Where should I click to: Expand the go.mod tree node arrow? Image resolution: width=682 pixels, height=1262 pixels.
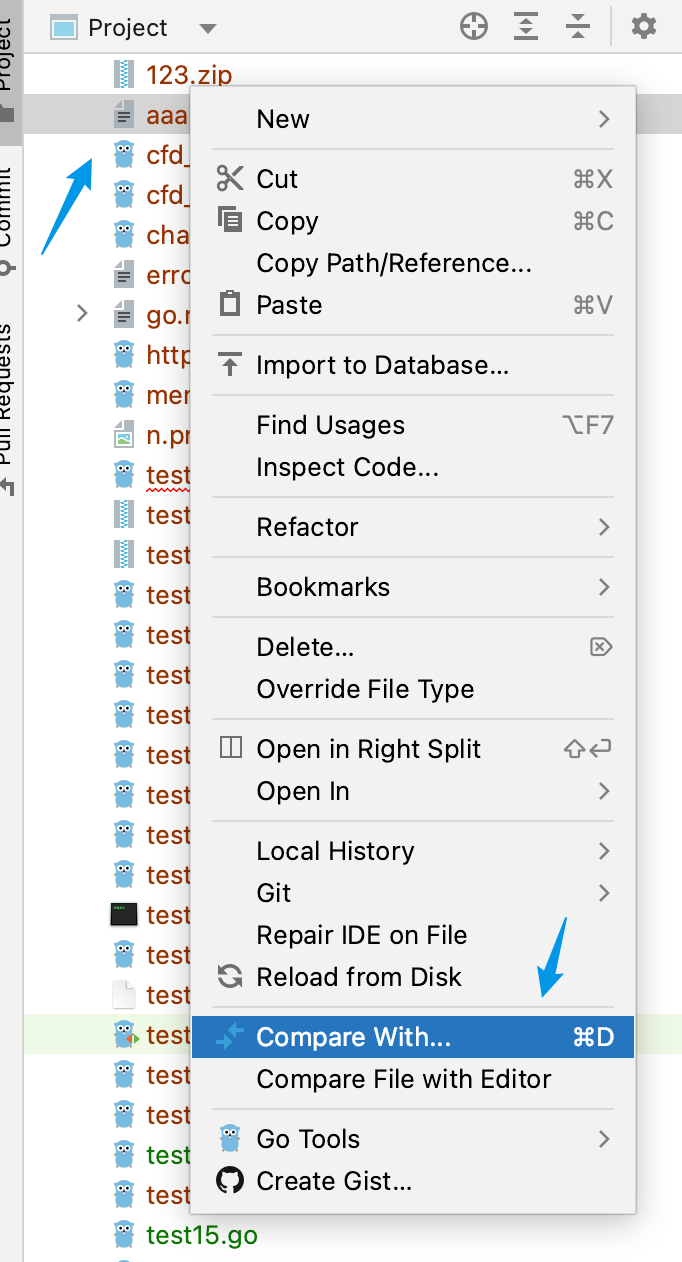(x=83, y=315)
